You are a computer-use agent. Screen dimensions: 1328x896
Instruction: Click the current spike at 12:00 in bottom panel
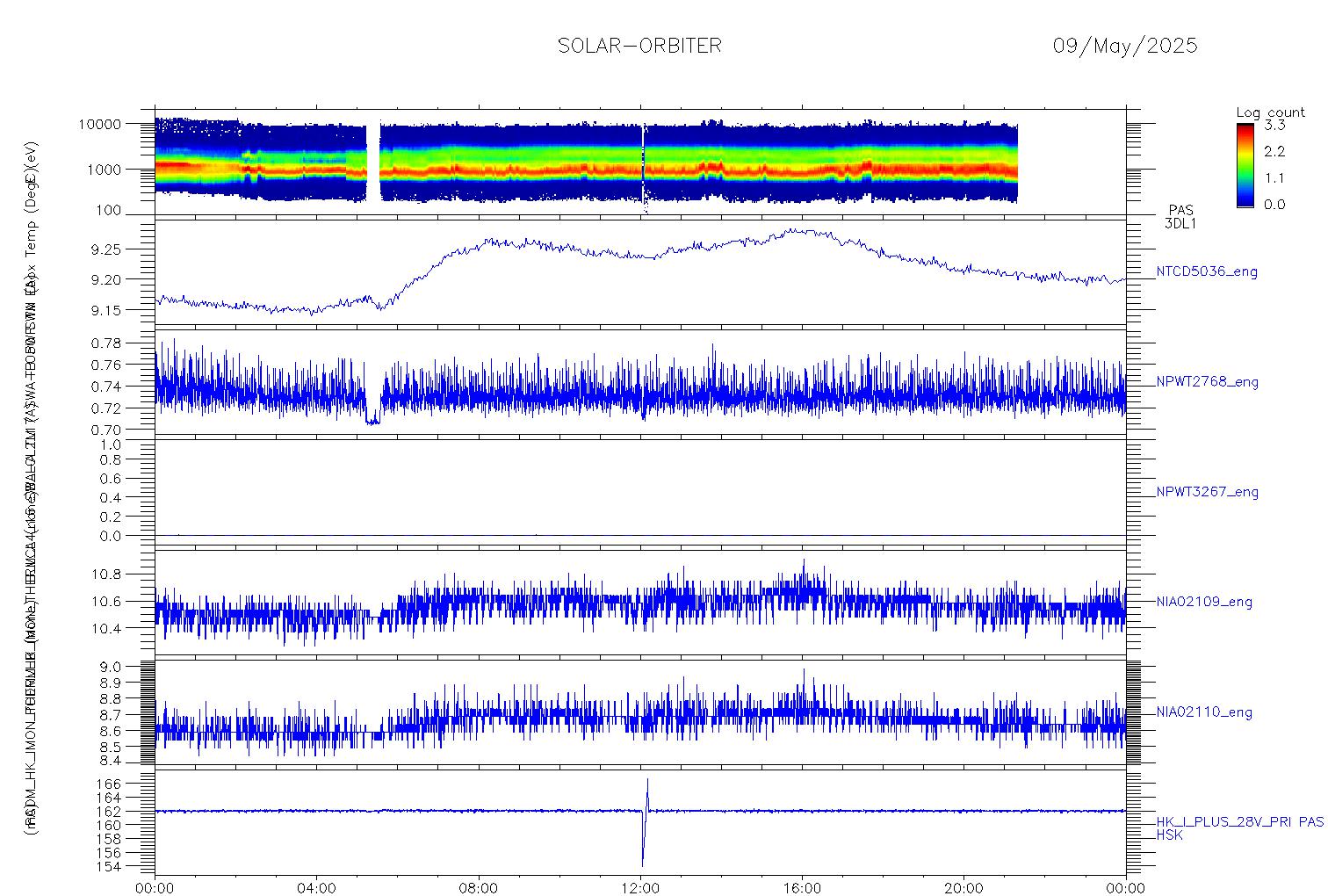(x=645, y=822)
